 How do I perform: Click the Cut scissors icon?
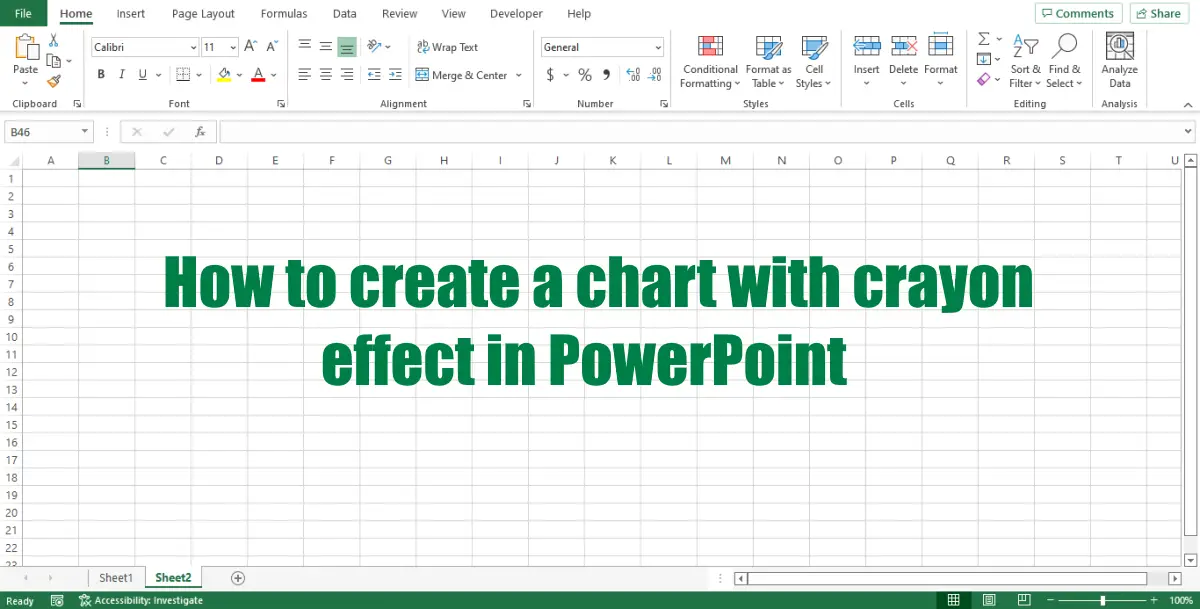54,41
